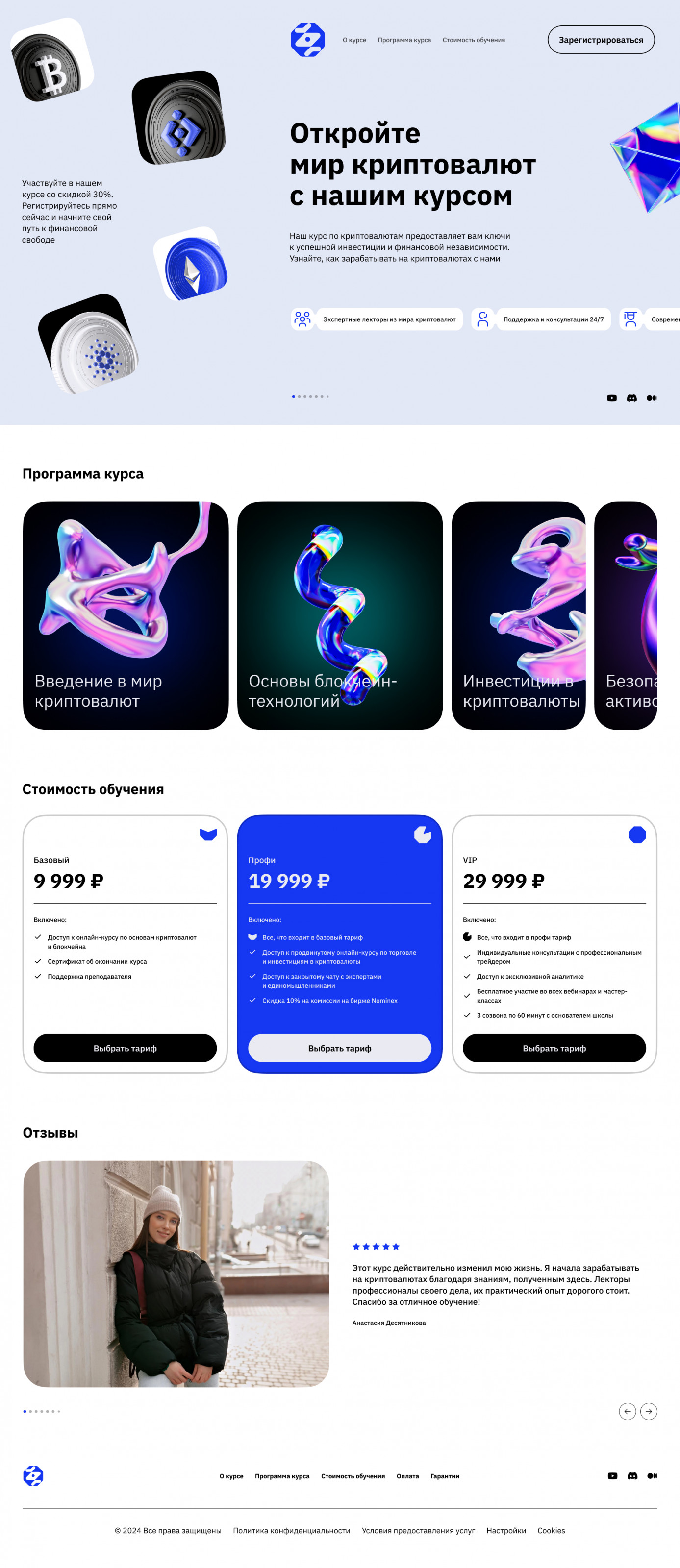The width and height of the screenshot is (680, 1568).
Task: Open the 'О курсе' header menu item
Action: [354, 40]
